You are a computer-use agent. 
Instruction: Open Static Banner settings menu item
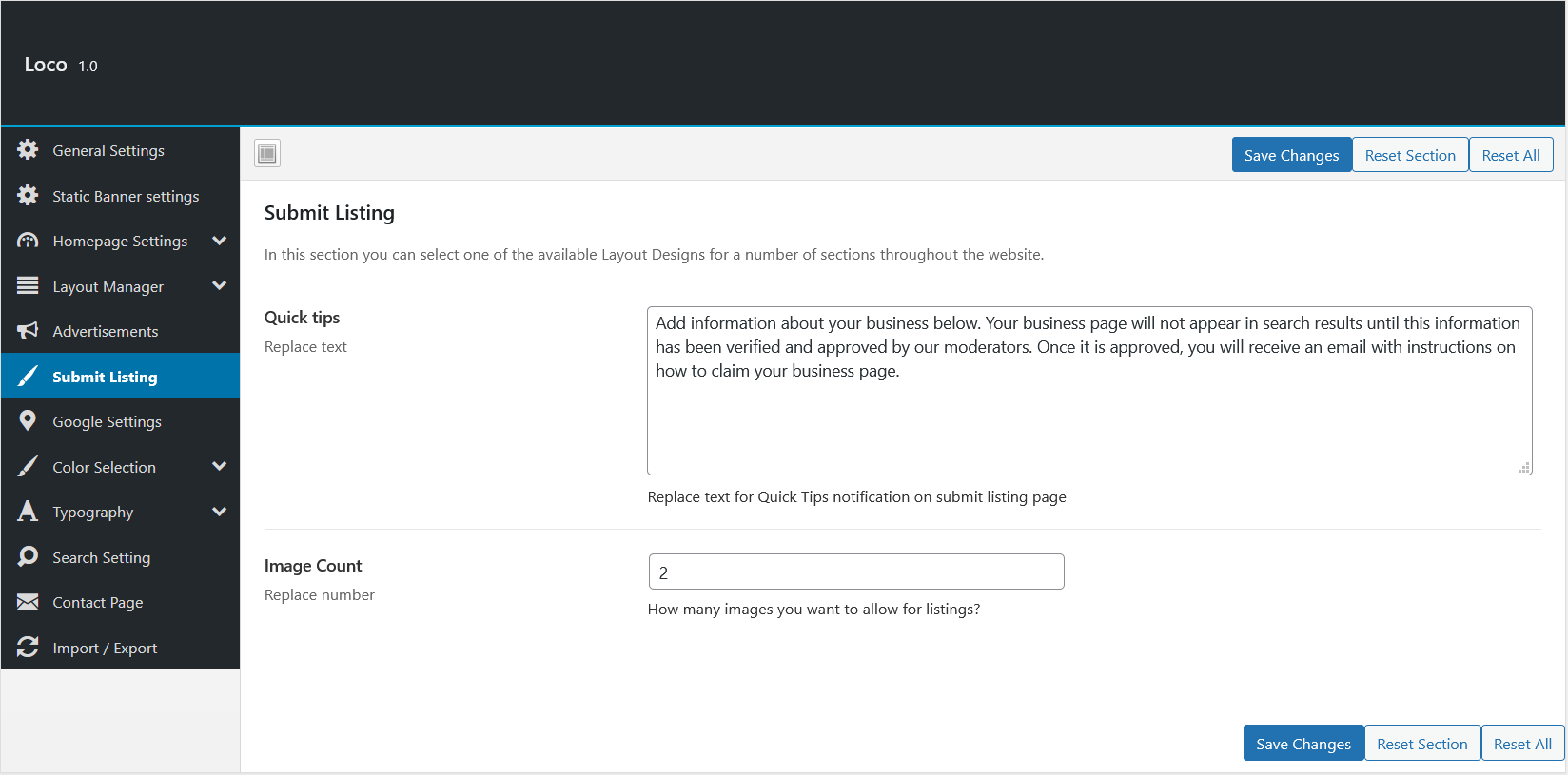[x=120, y=196]
